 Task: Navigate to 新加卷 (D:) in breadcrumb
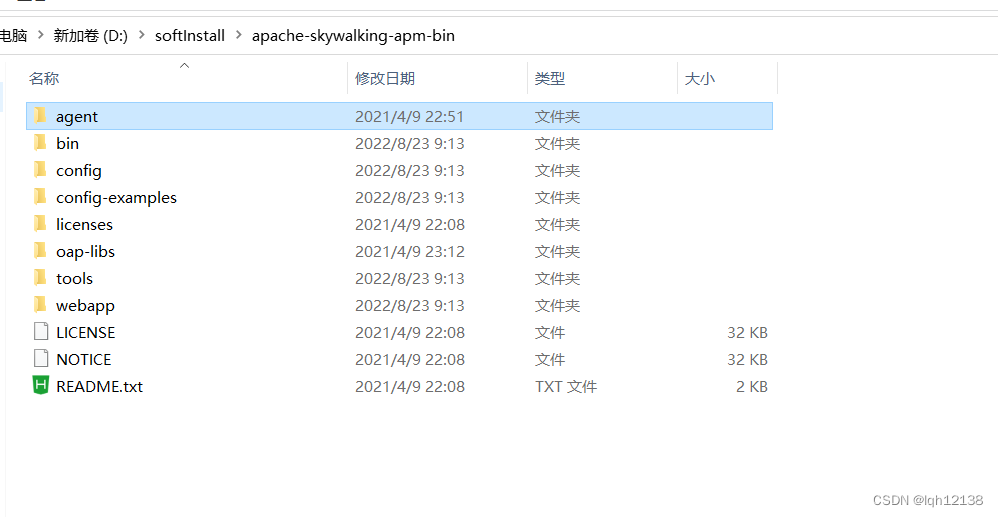point(90,36)
